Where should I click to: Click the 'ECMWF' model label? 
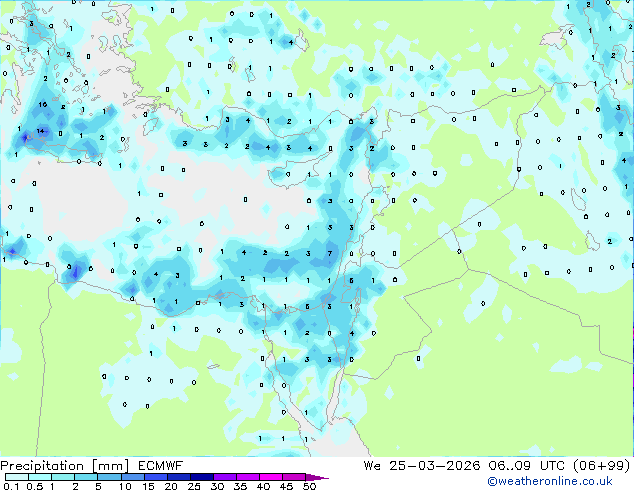click(161, 466)
